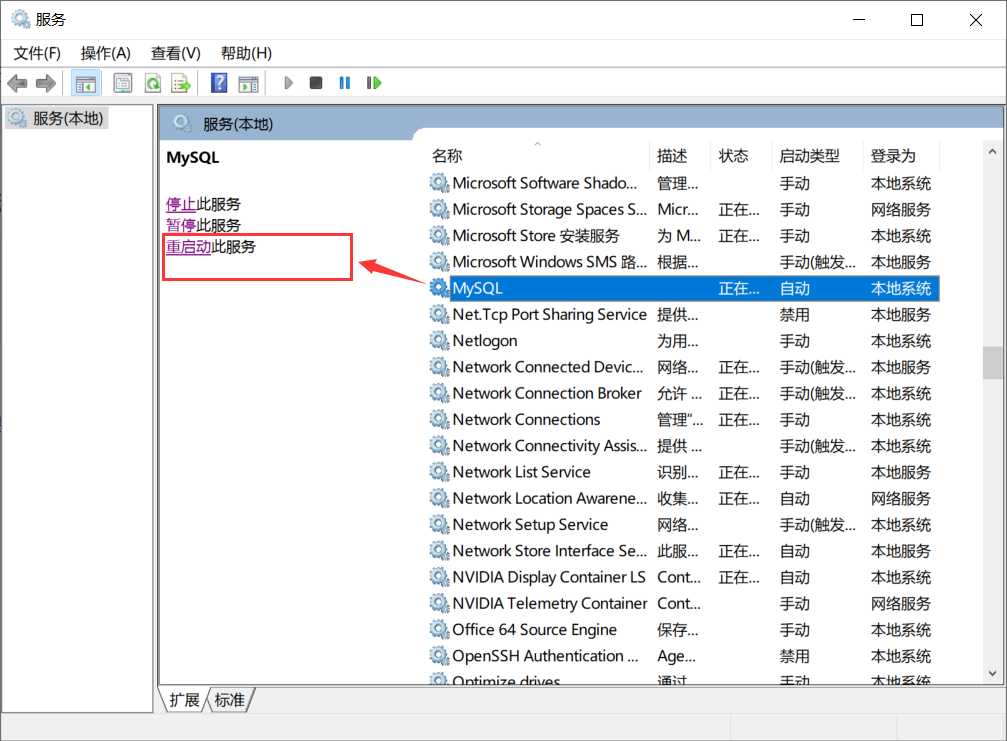Select Net.Tcp Port Sharing Service row
Viewport: 1007px width, 741px height.
(x=683, y=315)
